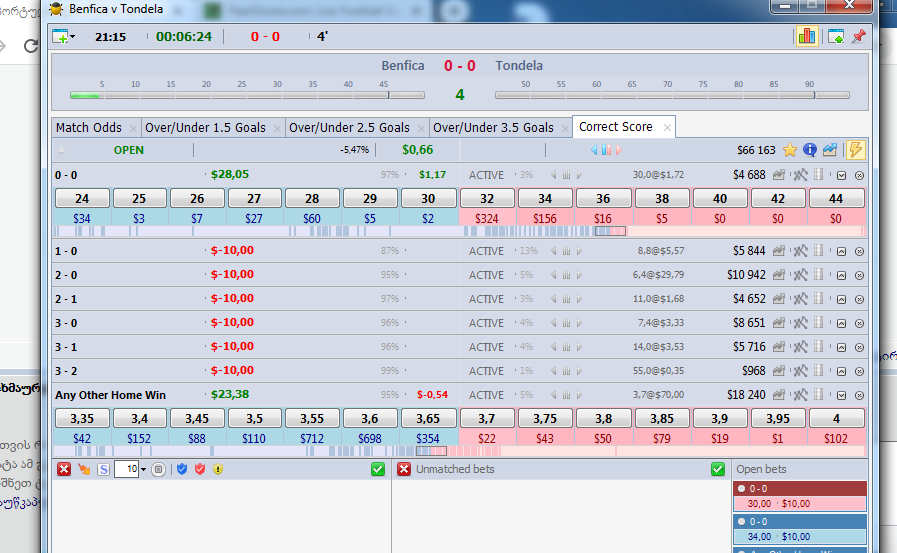Click odds button 3,7 for Any Other Home Win
This screenshot has width=897, height=553.
coord(487,419)
